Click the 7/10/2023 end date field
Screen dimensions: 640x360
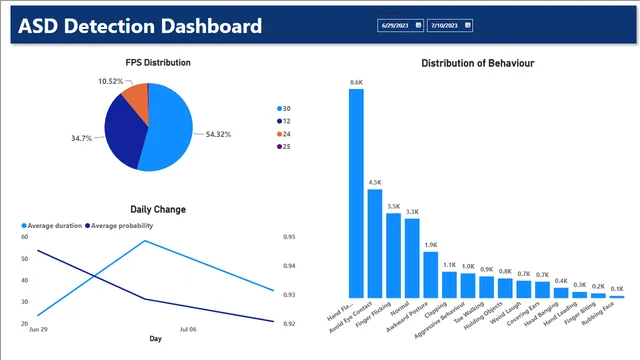(450, 25)
